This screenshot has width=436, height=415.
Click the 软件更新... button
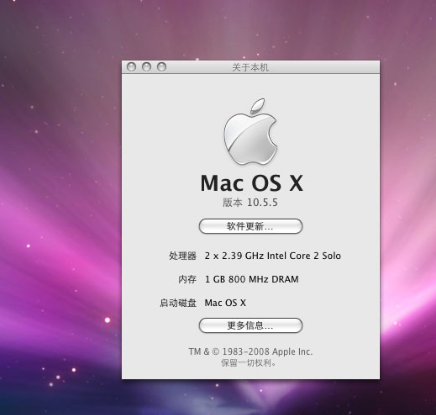click(251, 226)
